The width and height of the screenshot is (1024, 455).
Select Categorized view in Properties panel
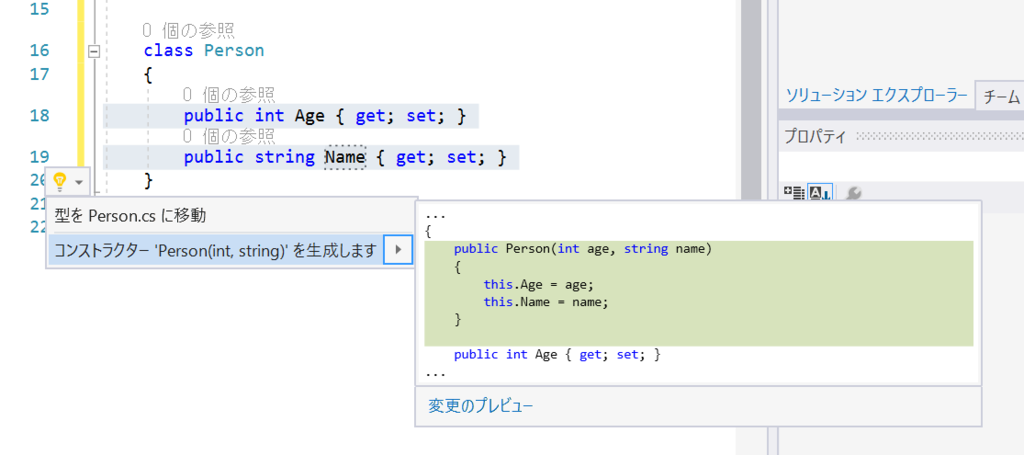click(793, 193)
